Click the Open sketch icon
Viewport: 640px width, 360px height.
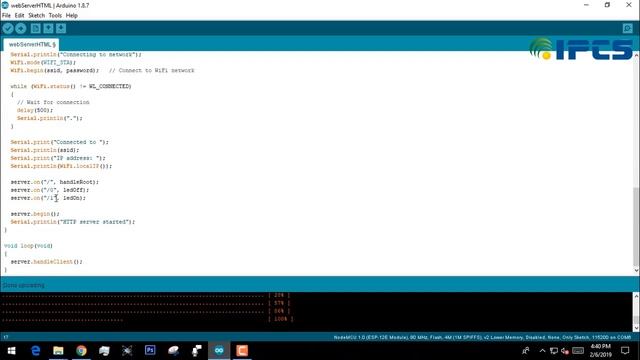48,29
